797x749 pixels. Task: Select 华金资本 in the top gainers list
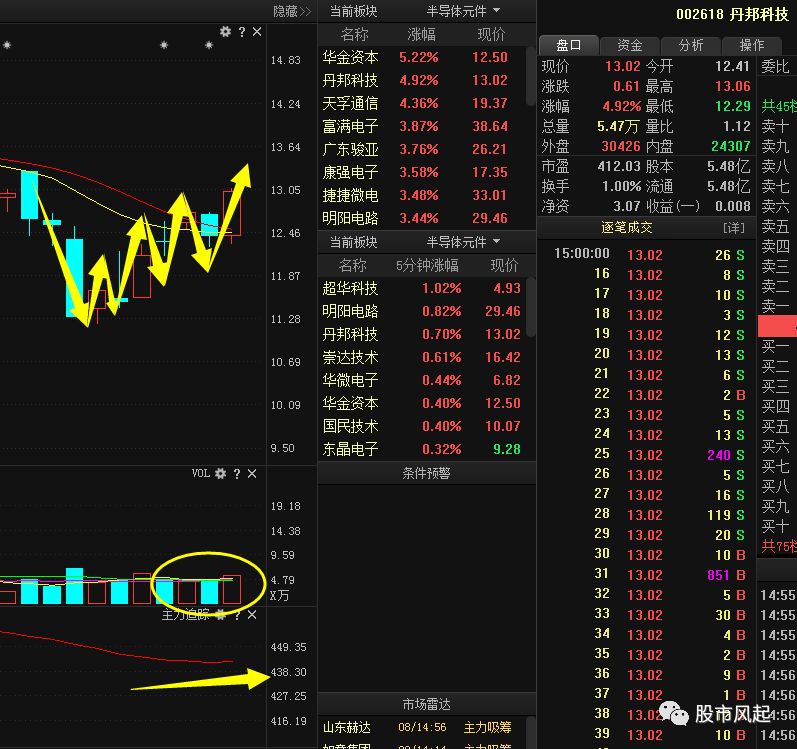pyautogui.click(x=422, y=57)
